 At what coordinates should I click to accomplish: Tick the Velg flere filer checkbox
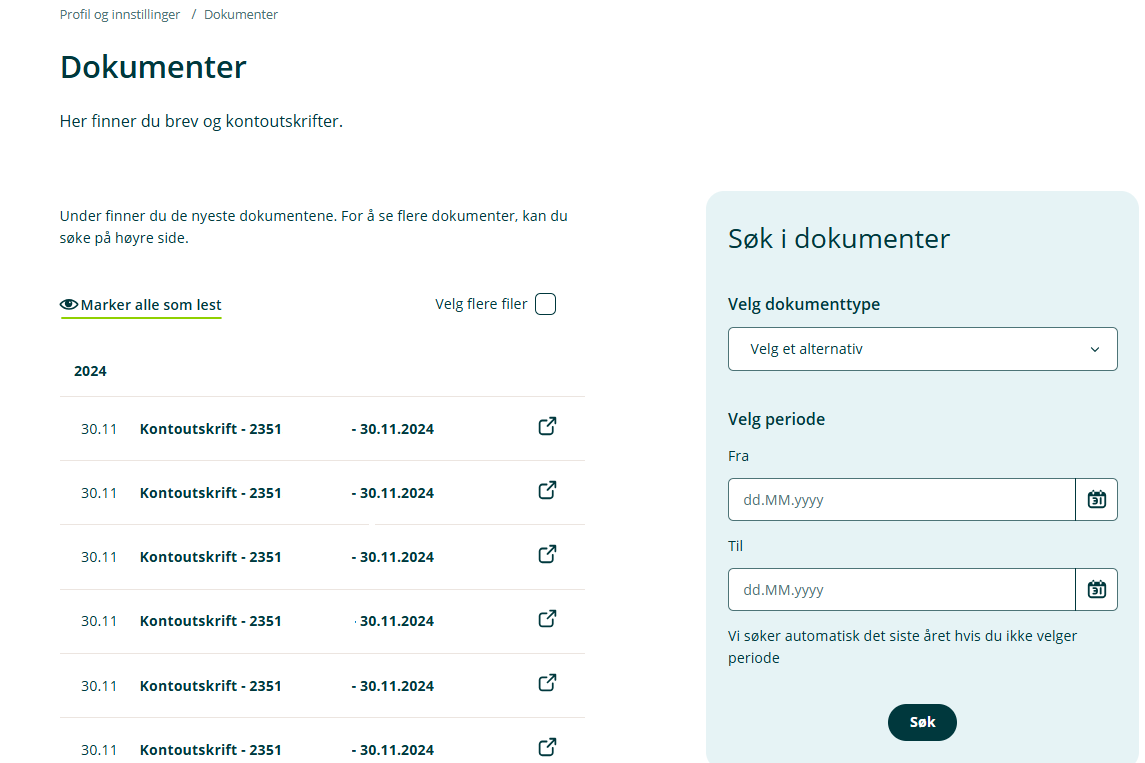[x=545, y=304]
